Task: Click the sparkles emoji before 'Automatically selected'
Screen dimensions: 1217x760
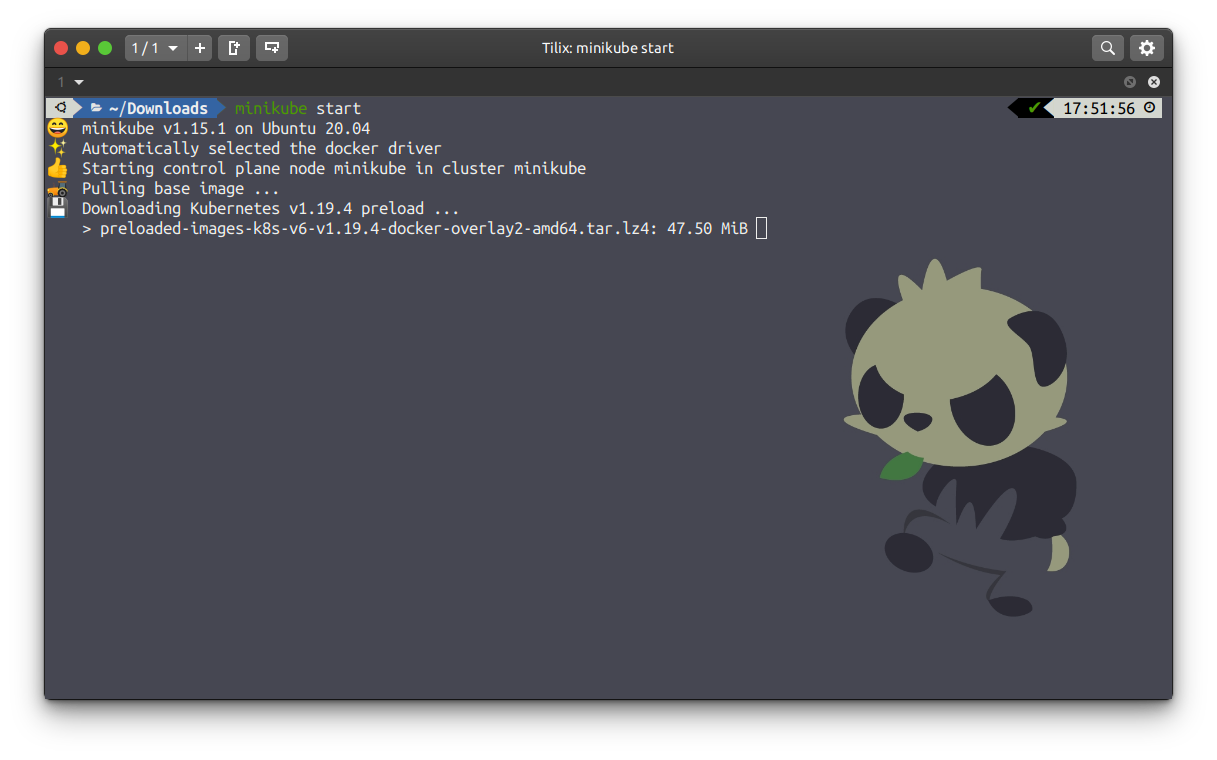Action: [x=58, y=148]
